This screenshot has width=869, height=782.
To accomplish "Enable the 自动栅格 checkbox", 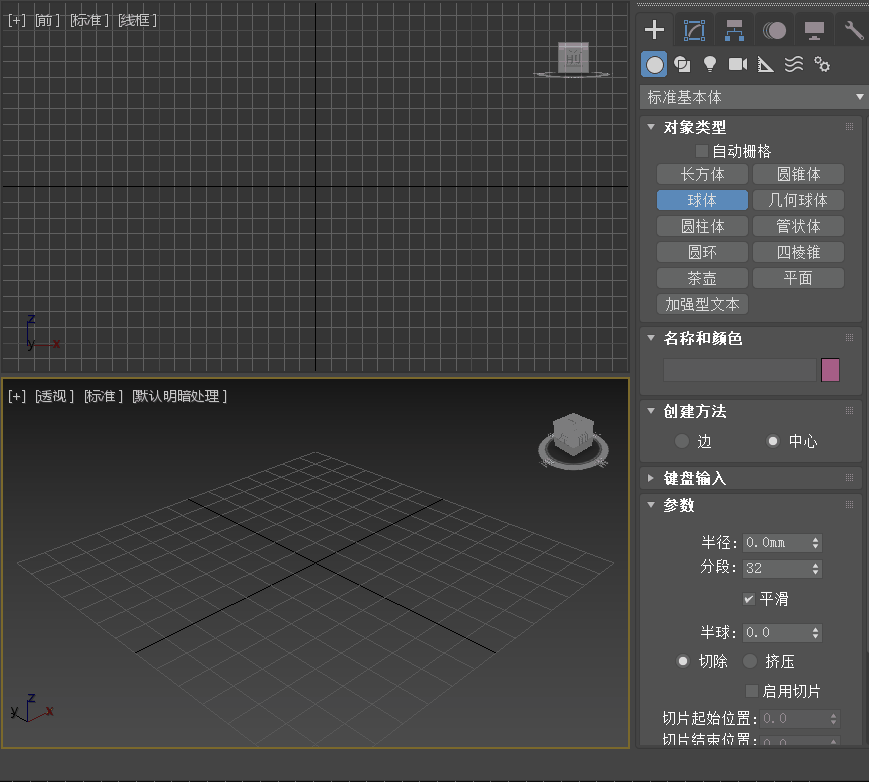I will pos(702,151).
